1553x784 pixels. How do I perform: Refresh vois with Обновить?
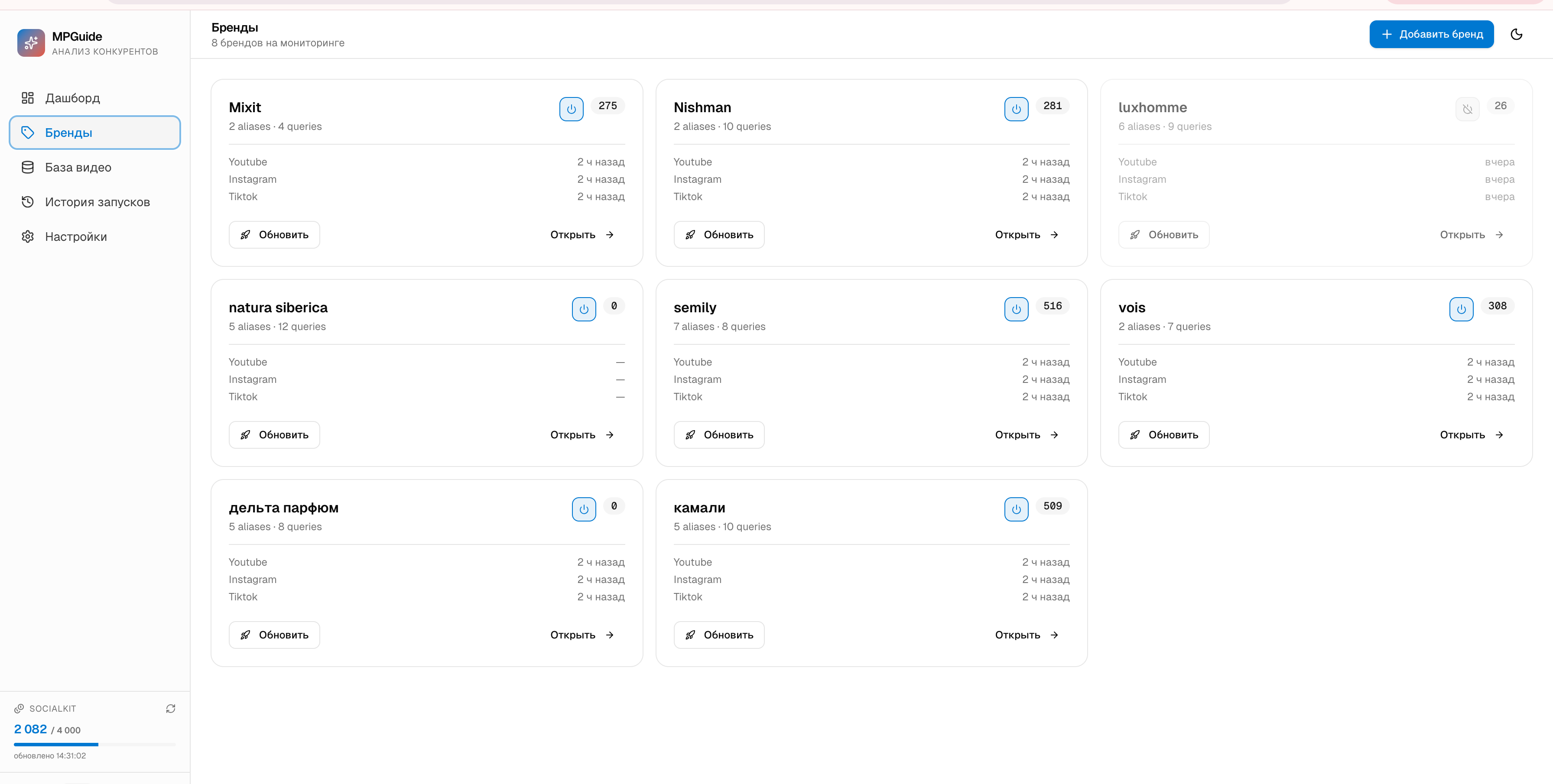click(x=1163, y=435)
